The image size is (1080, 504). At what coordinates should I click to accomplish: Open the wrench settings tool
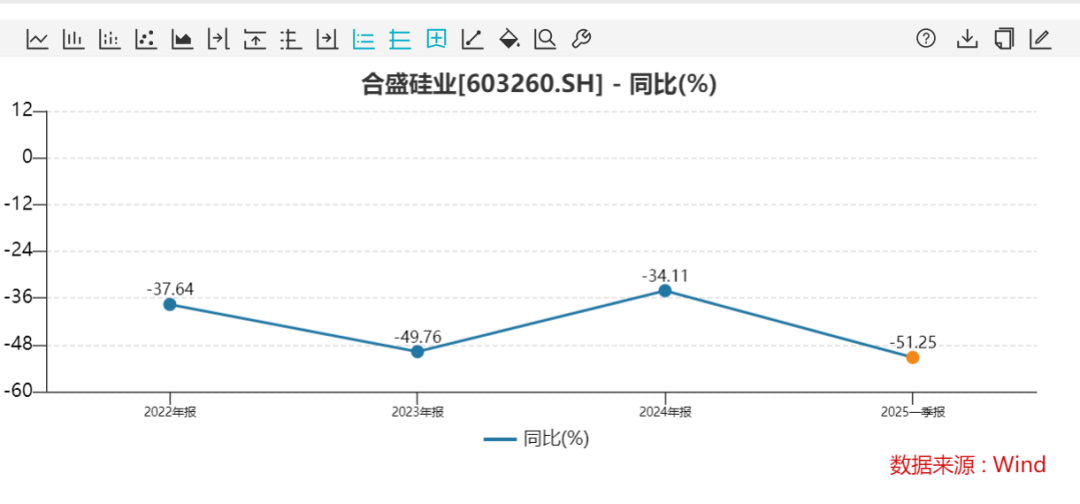click(x=581, y=39)
